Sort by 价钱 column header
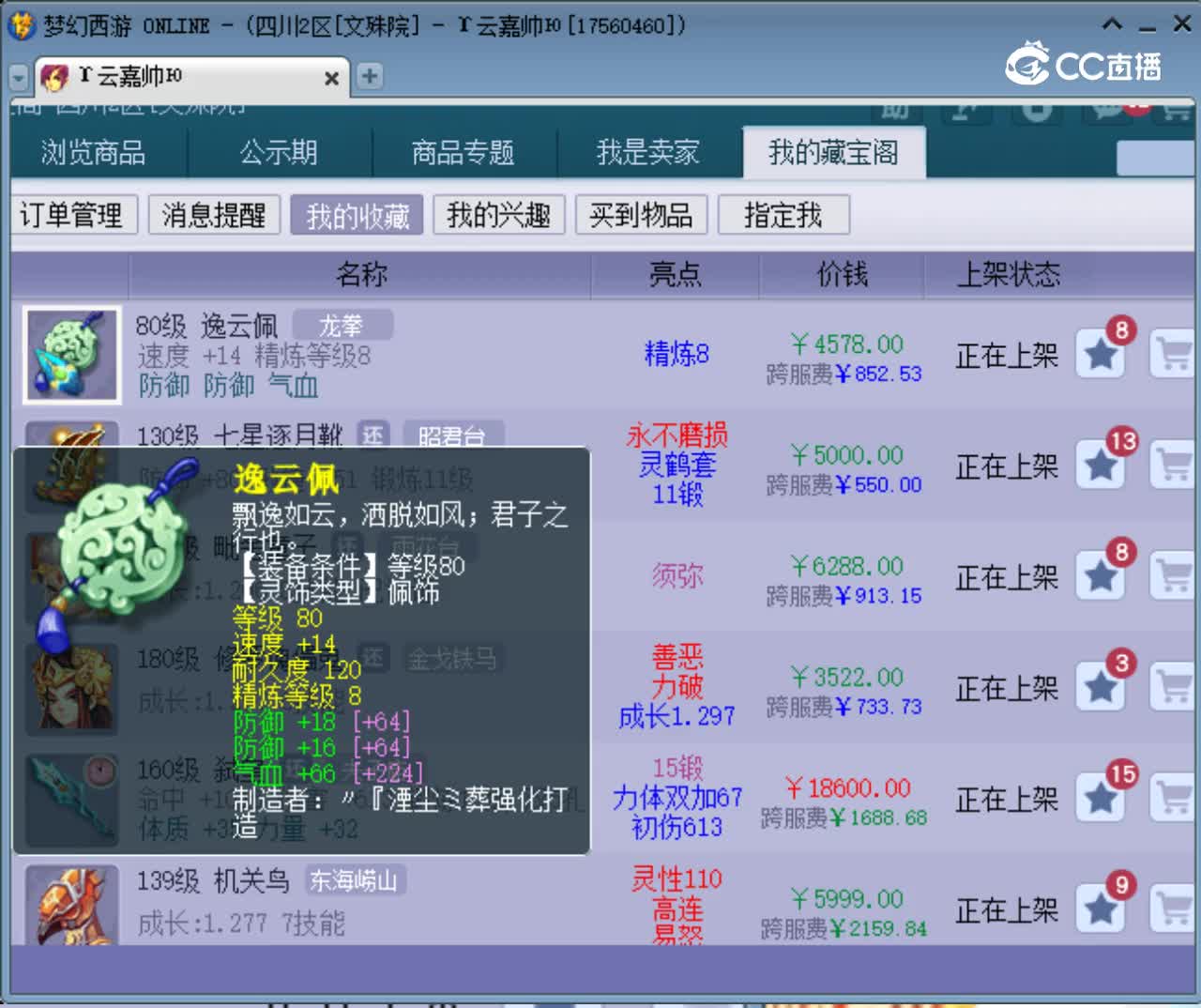Screen dimensions: 1201x1008 pyautogui.click(x=842, y=274)
